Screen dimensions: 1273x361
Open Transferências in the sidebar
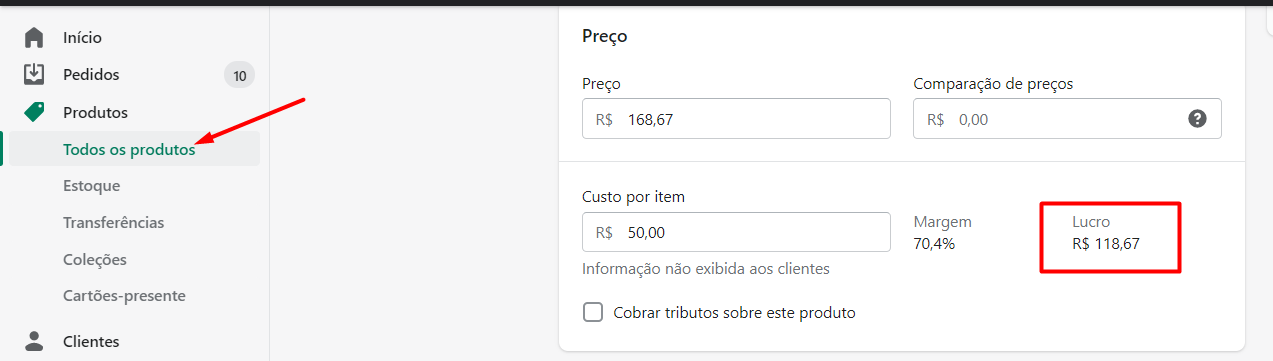click(113, 223)
